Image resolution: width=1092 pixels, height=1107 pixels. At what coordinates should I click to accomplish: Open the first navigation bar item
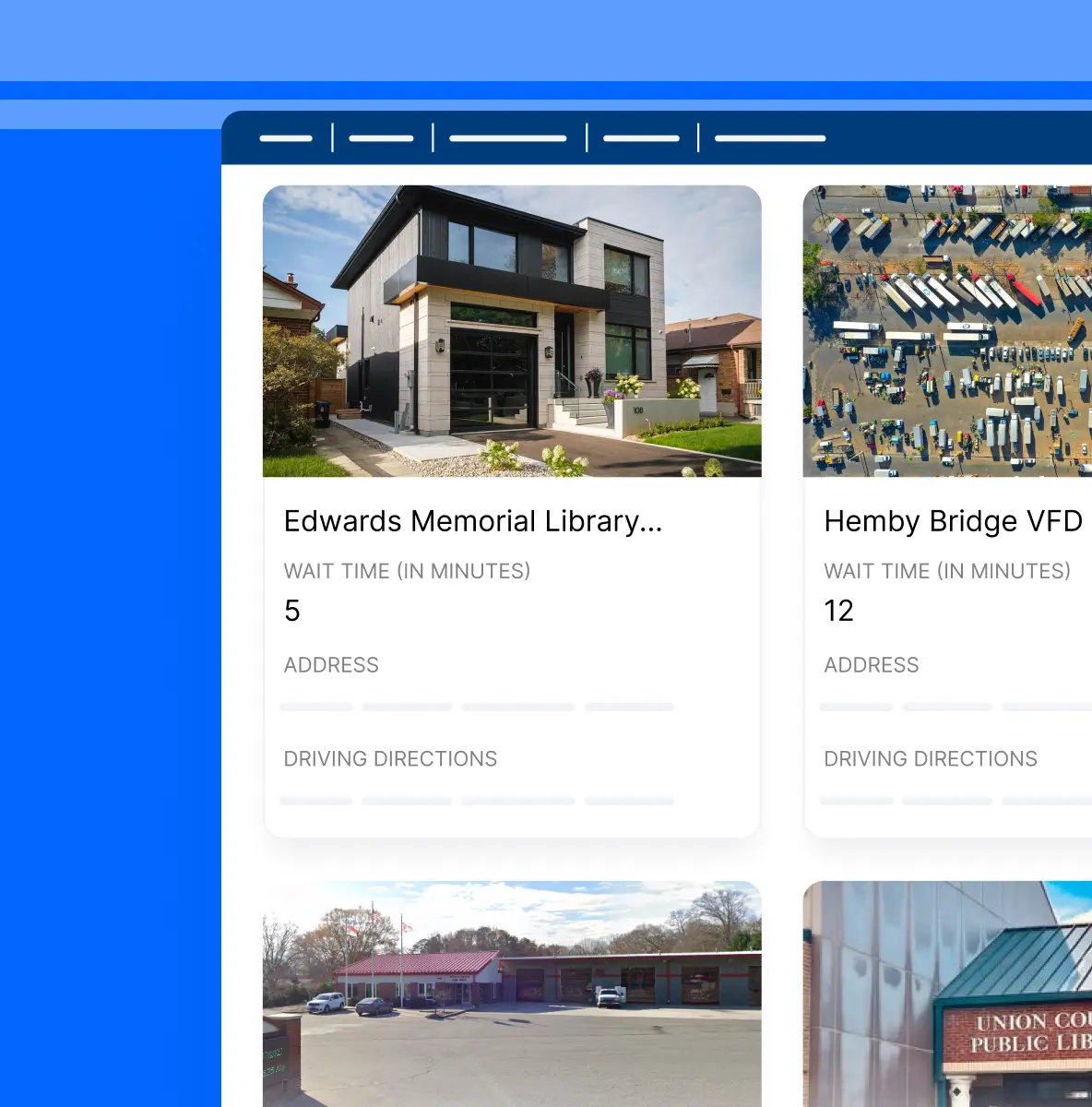286,138
